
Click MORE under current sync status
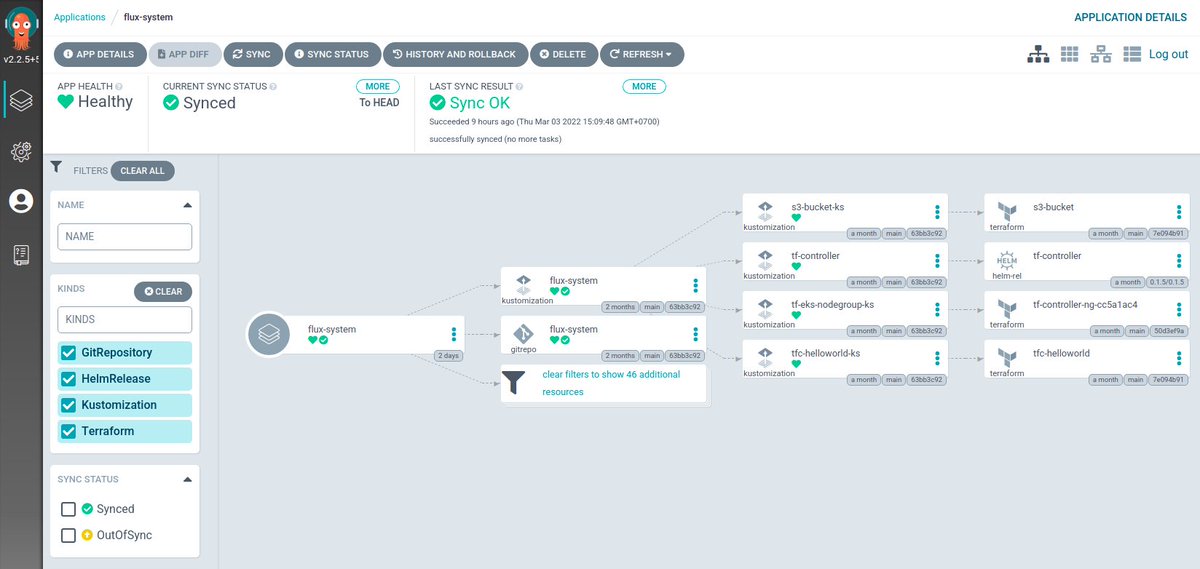point(378,87)
